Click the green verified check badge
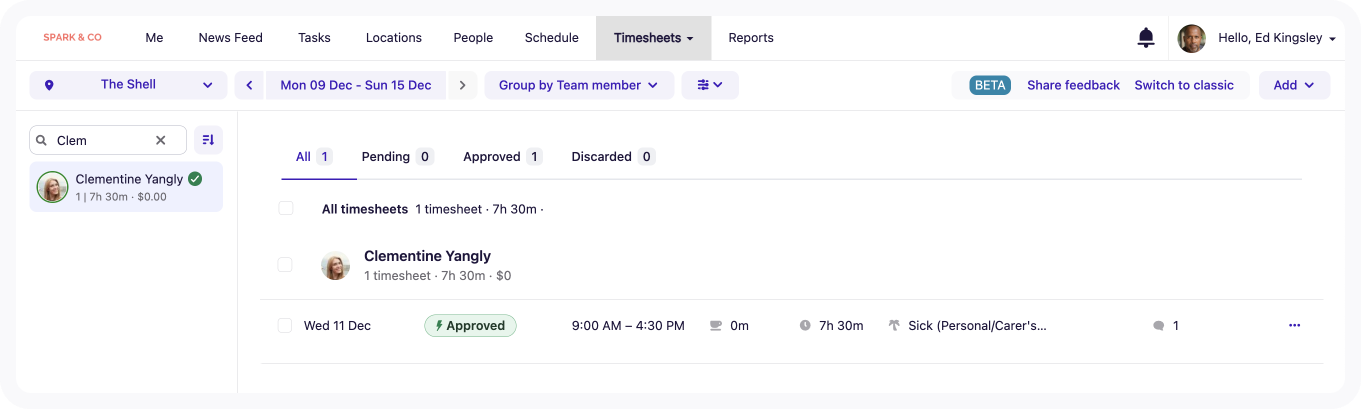Image resolution: width=1361 pixels, height=409 pixels. [195, 179]
